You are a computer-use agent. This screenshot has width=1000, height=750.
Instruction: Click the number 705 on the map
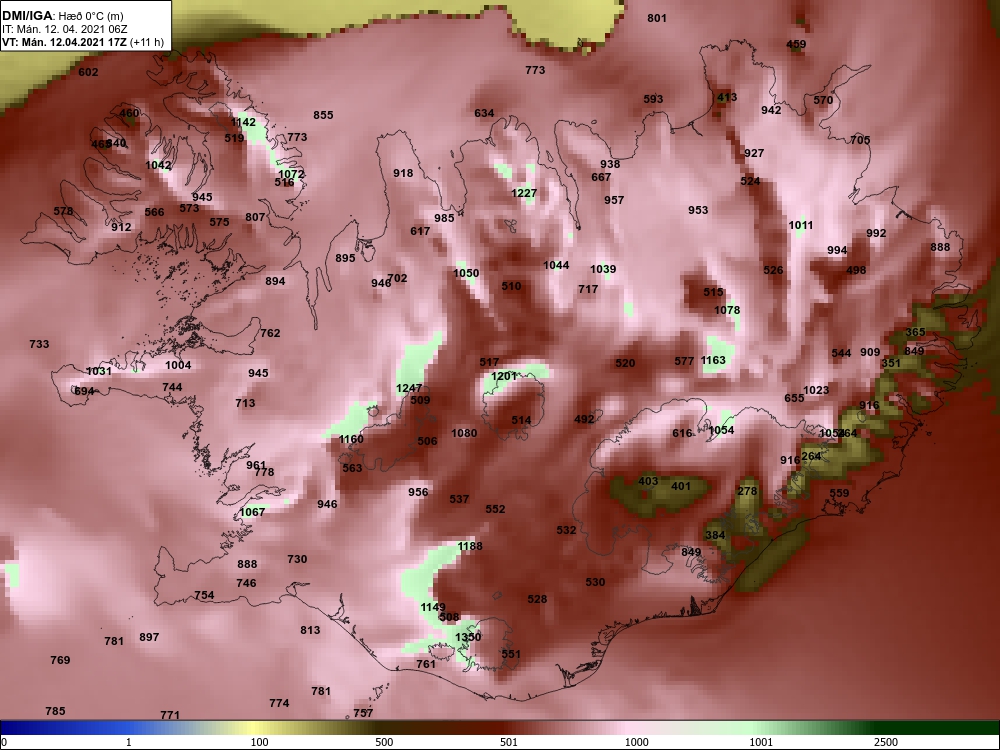click(x=860, y=140)
